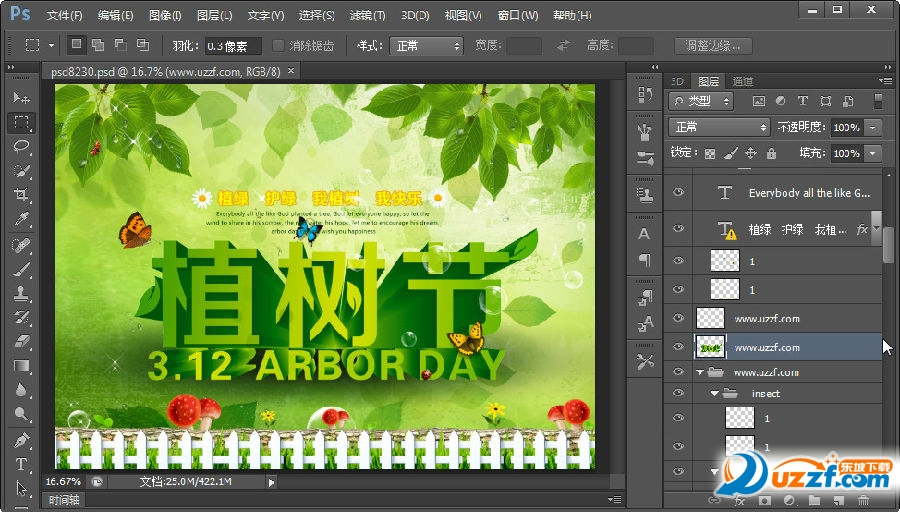The image size is (900, 512).
Task: Collapse the insect layer group
Action: point(715,394)
